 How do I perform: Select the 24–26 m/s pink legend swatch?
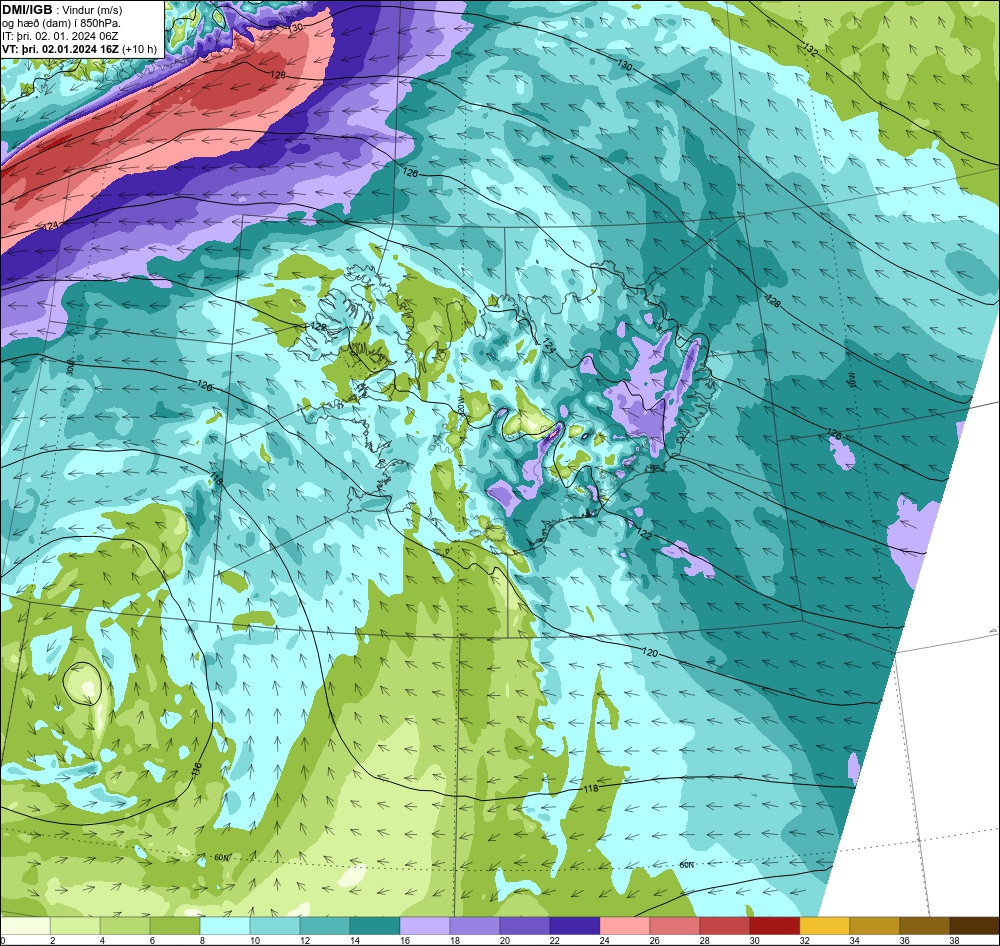625,926
